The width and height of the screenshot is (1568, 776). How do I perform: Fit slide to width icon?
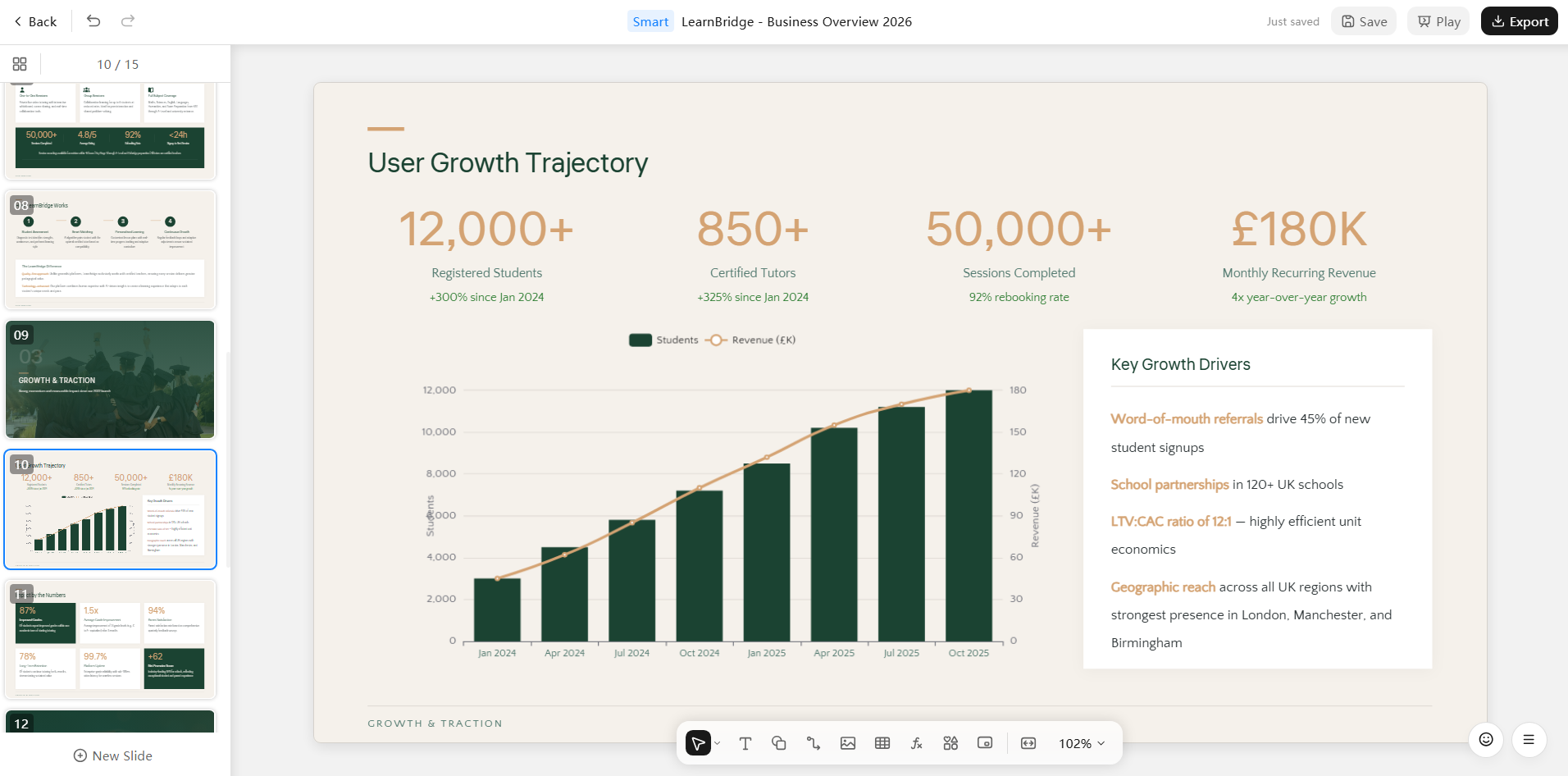[1028, 743]
